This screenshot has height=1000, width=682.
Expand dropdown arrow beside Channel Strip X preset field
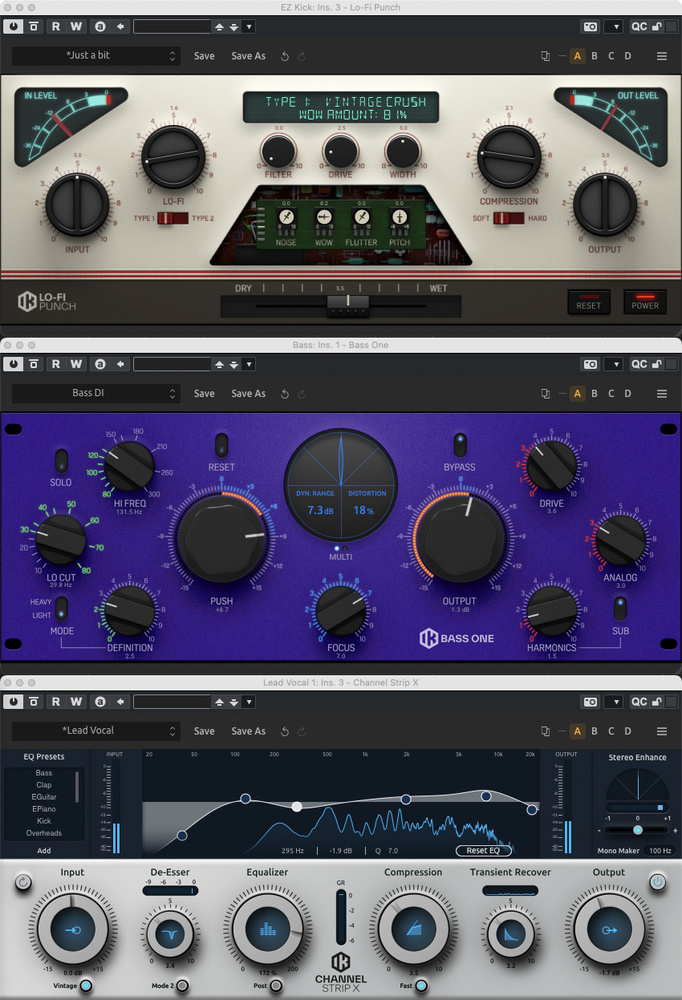tap(249, 702)
